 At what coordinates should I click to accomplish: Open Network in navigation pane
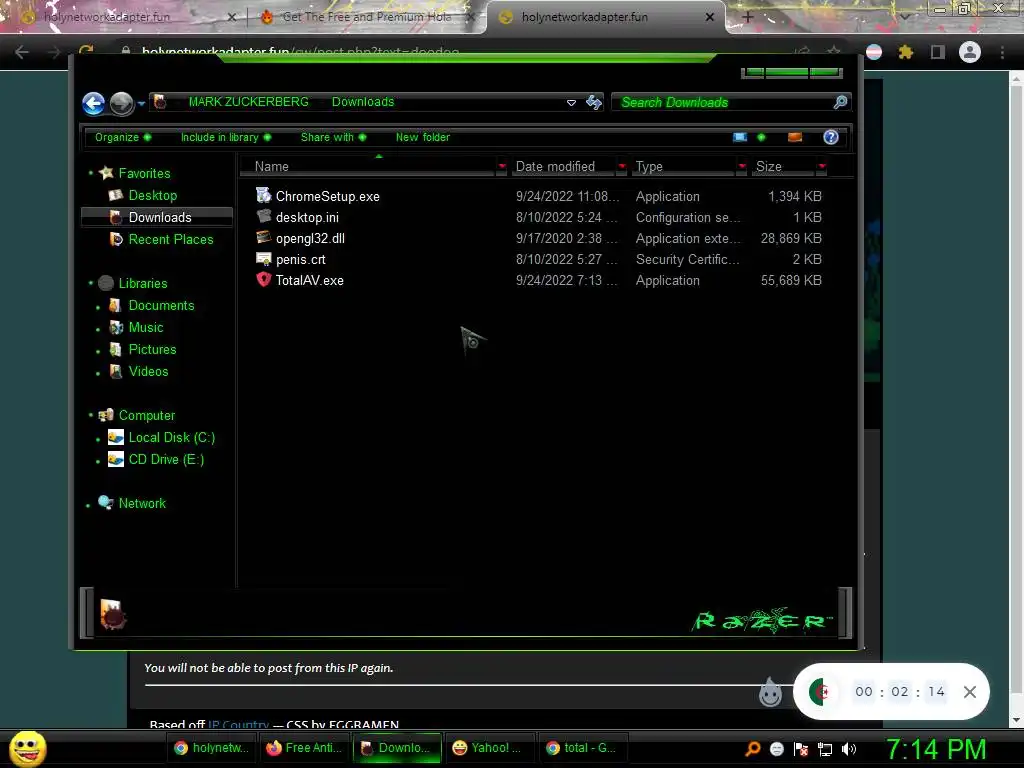(x=142, y=504)
